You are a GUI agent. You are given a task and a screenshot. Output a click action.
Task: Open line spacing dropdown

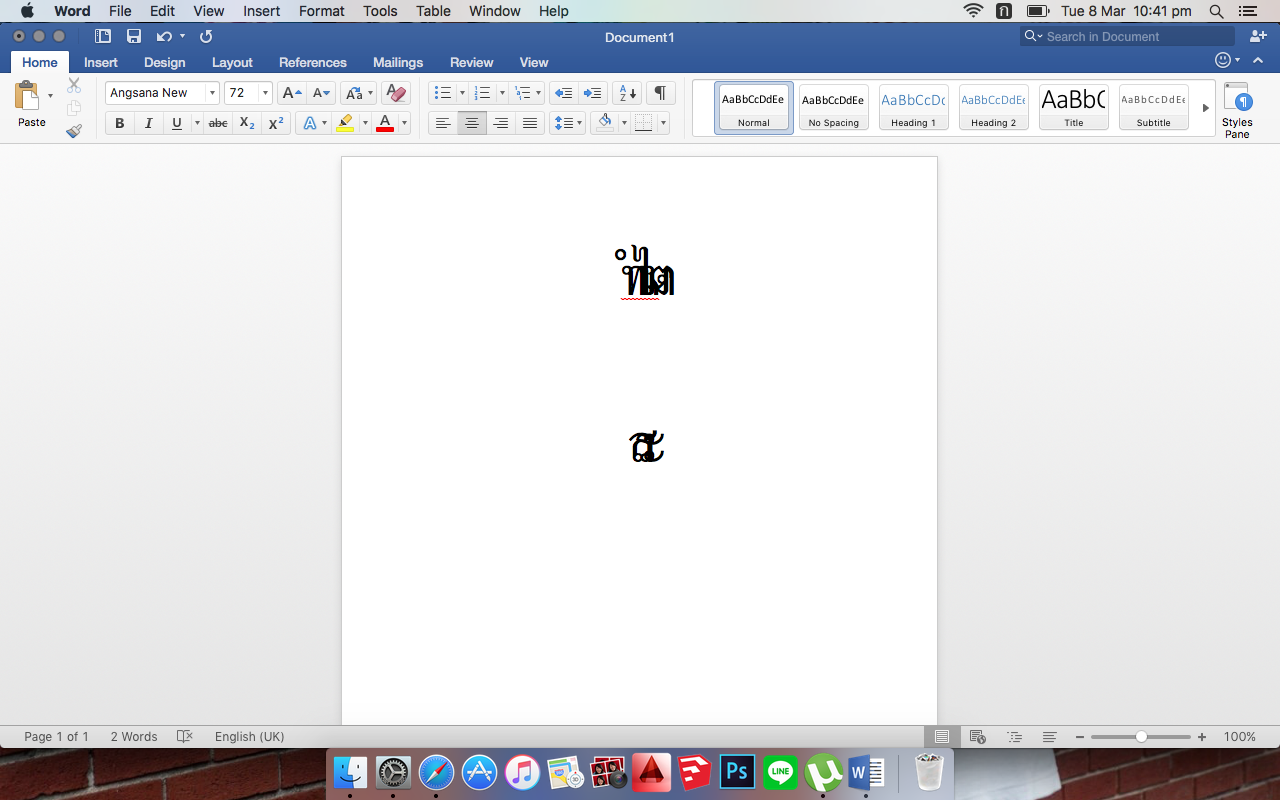coord(568,123)
